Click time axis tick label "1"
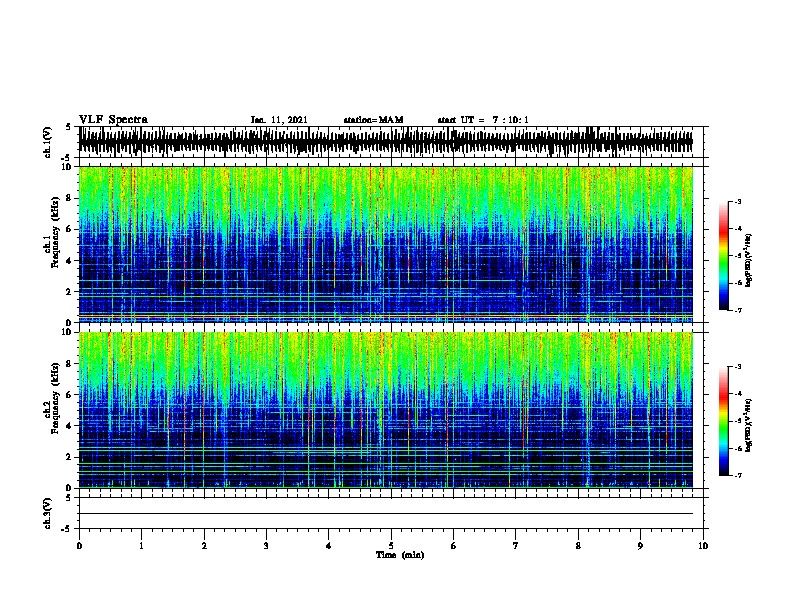Screen dimensions: 792x612 pyautogui.click(x=141, y=546)
